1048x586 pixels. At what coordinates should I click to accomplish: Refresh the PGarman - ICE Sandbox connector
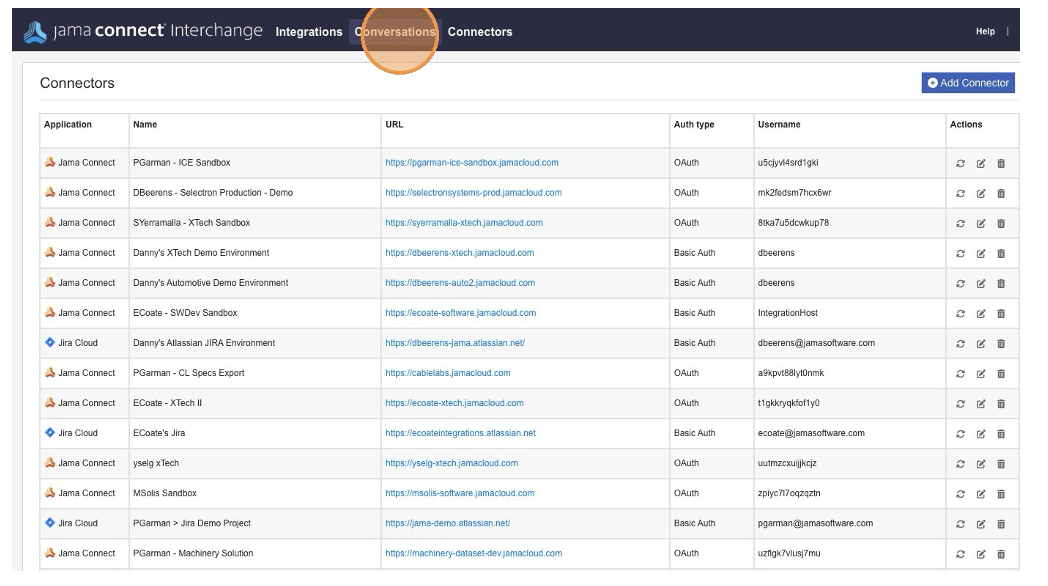tap(960, 163)
